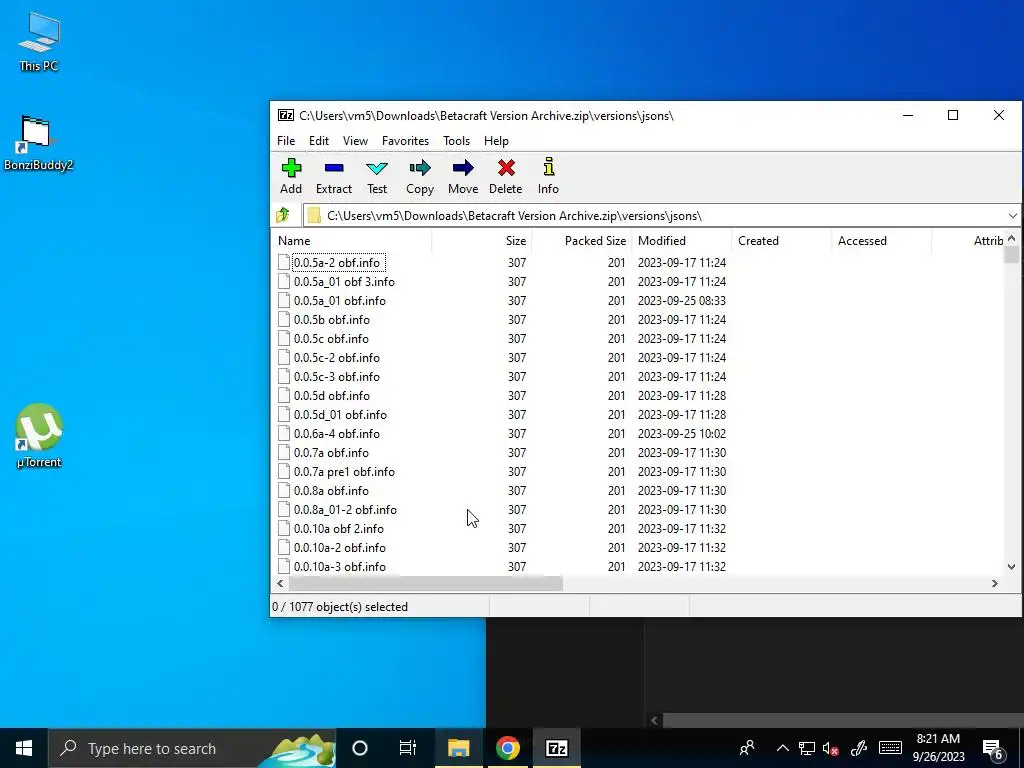Select file 0.0.5b obf.info
1024x768 pixels.
coord(332,319)
